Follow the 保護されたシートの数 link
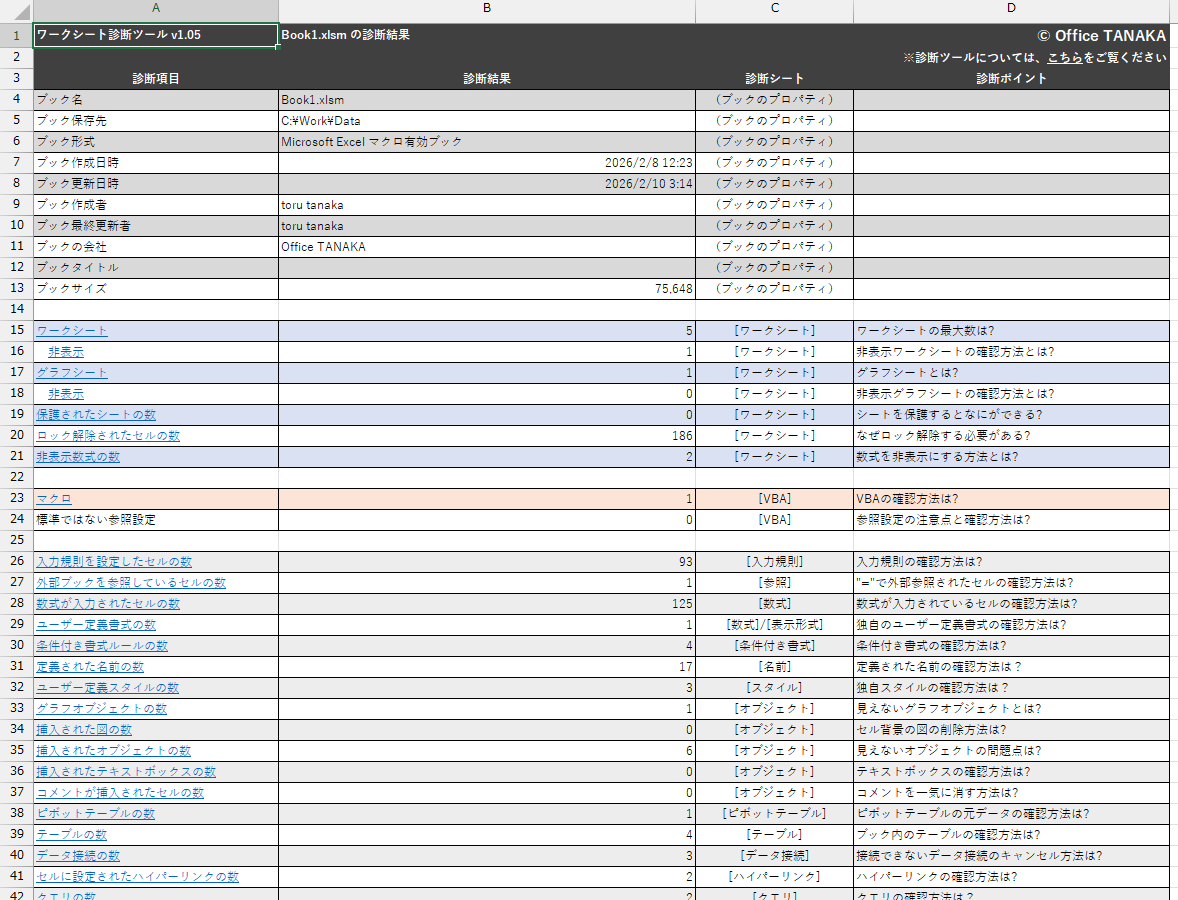 click(95, 414)
